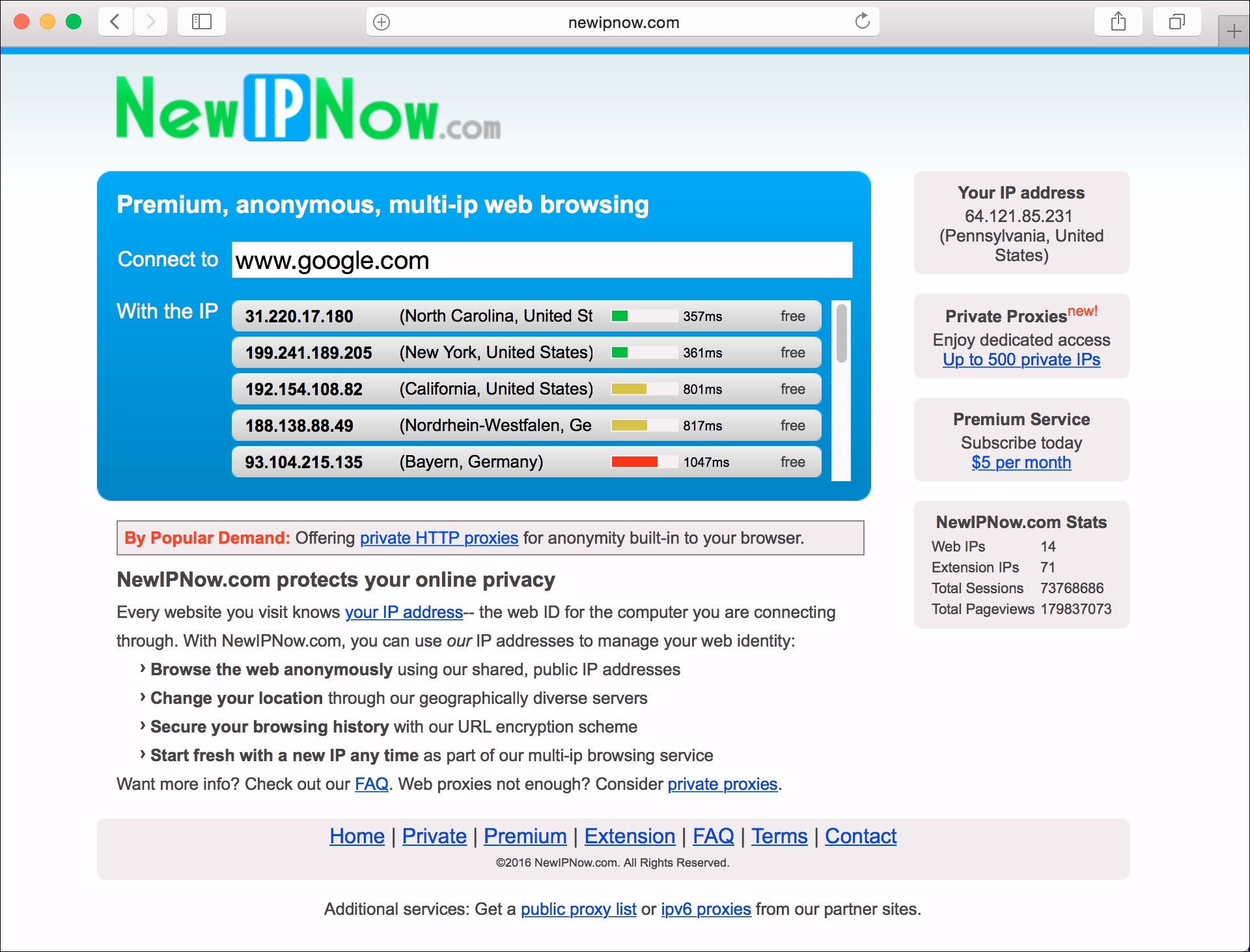Click the Safari back arrow button
This screenshot has height=952, width=1250.
(116, 22)
